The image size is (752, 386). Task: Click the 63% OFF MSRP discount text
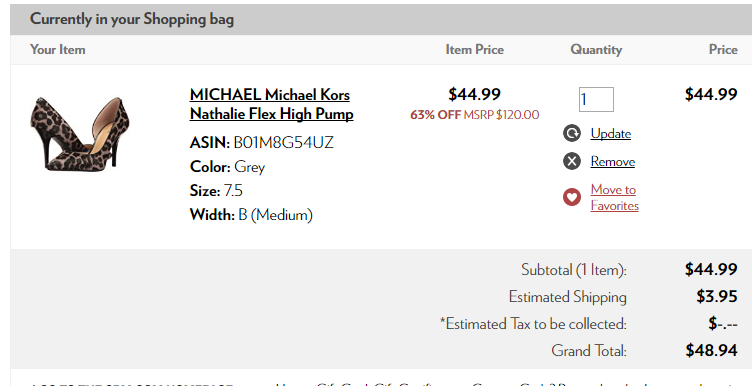tap(474, 115)
